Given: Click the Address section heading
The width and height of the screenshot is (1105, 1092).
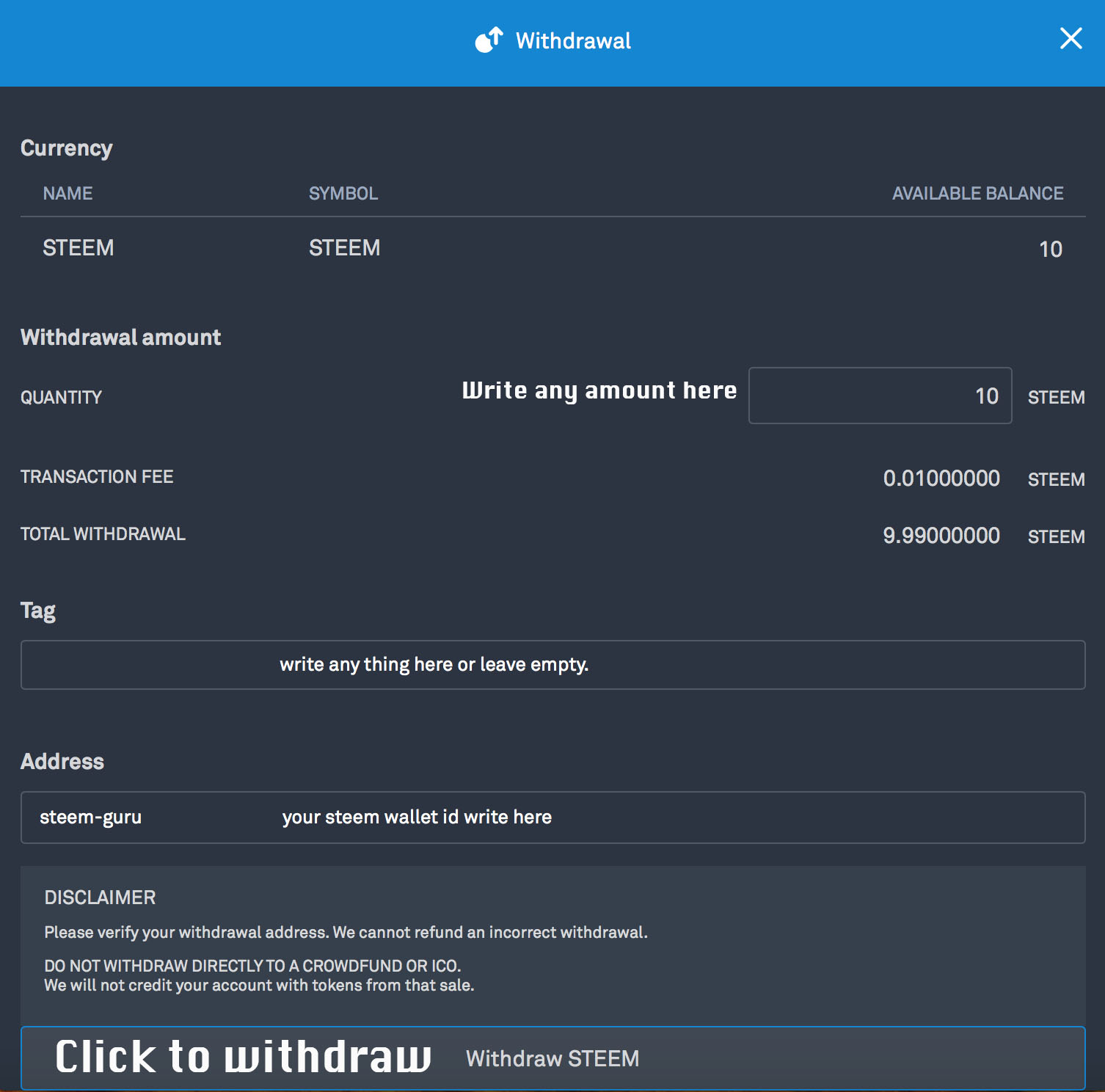Looking at the screenshot, I should [x=62, y=762].
